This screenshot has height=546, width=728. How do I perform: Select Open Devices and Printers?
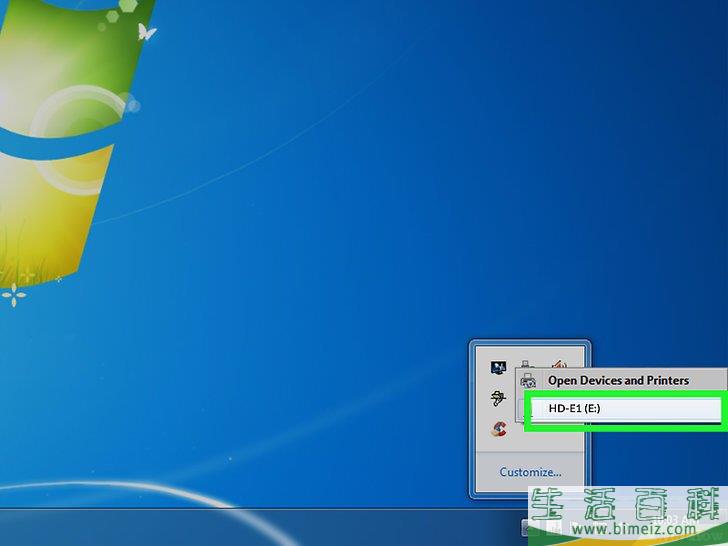coord(618,381)
